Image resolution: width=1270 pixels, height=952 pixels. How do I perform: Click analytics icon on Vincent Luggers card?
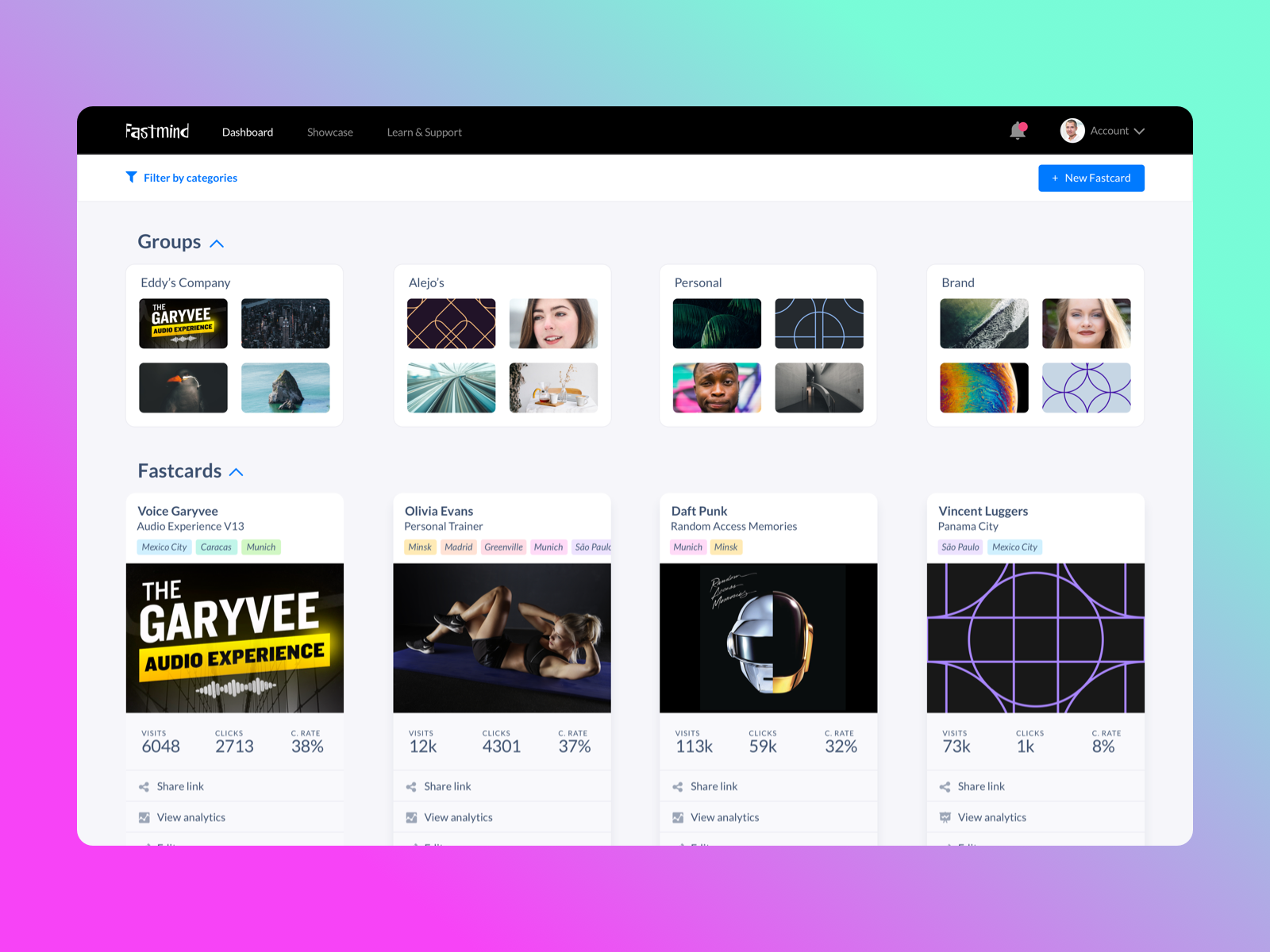tap(945, 817)
